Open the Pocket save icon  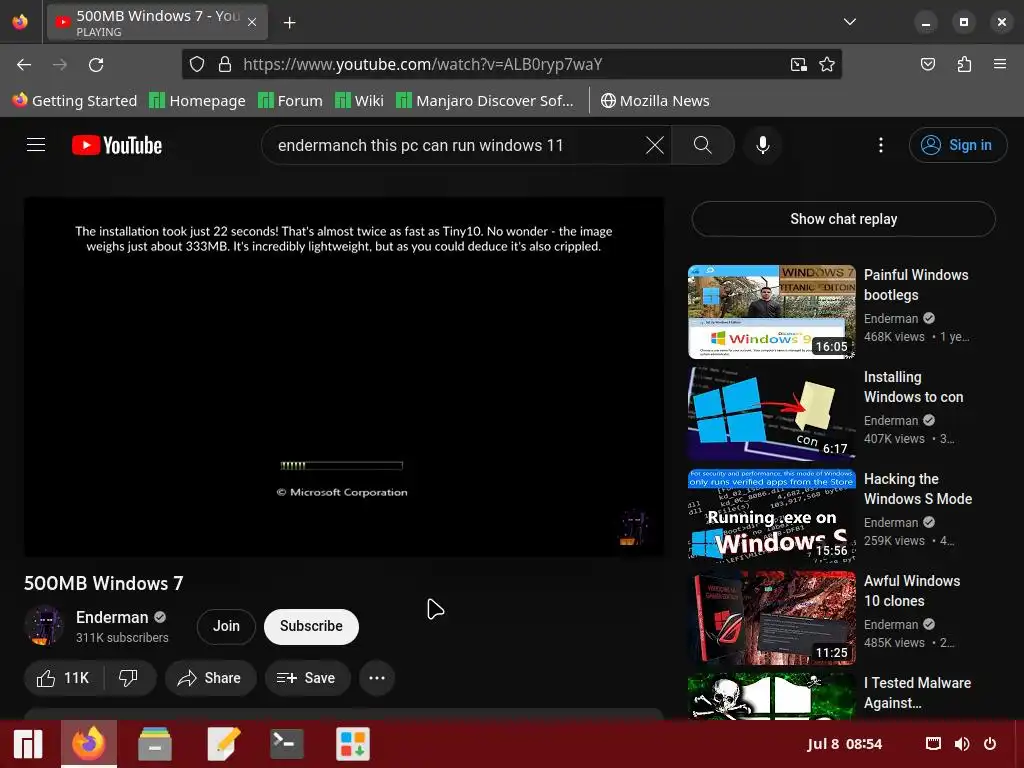pos(927,64)
